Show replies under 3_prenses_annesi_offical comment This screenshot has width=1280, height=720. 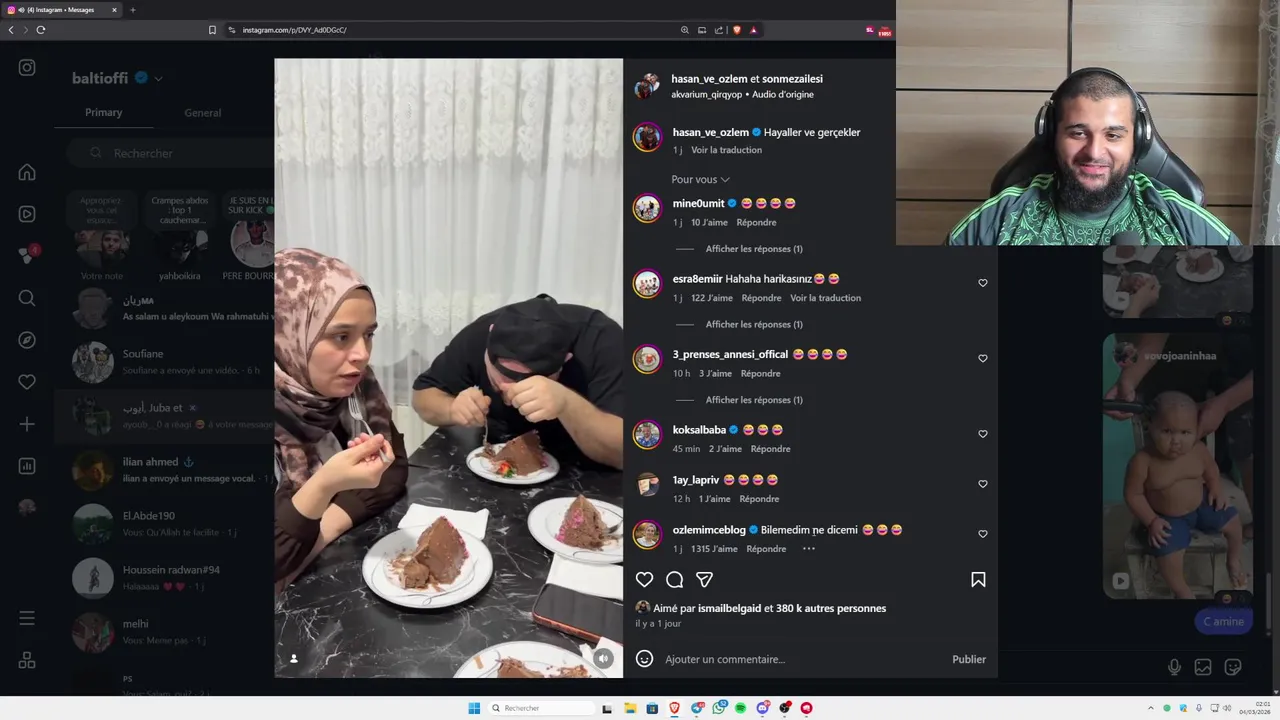pyautogui.click(x=754, y=400)
